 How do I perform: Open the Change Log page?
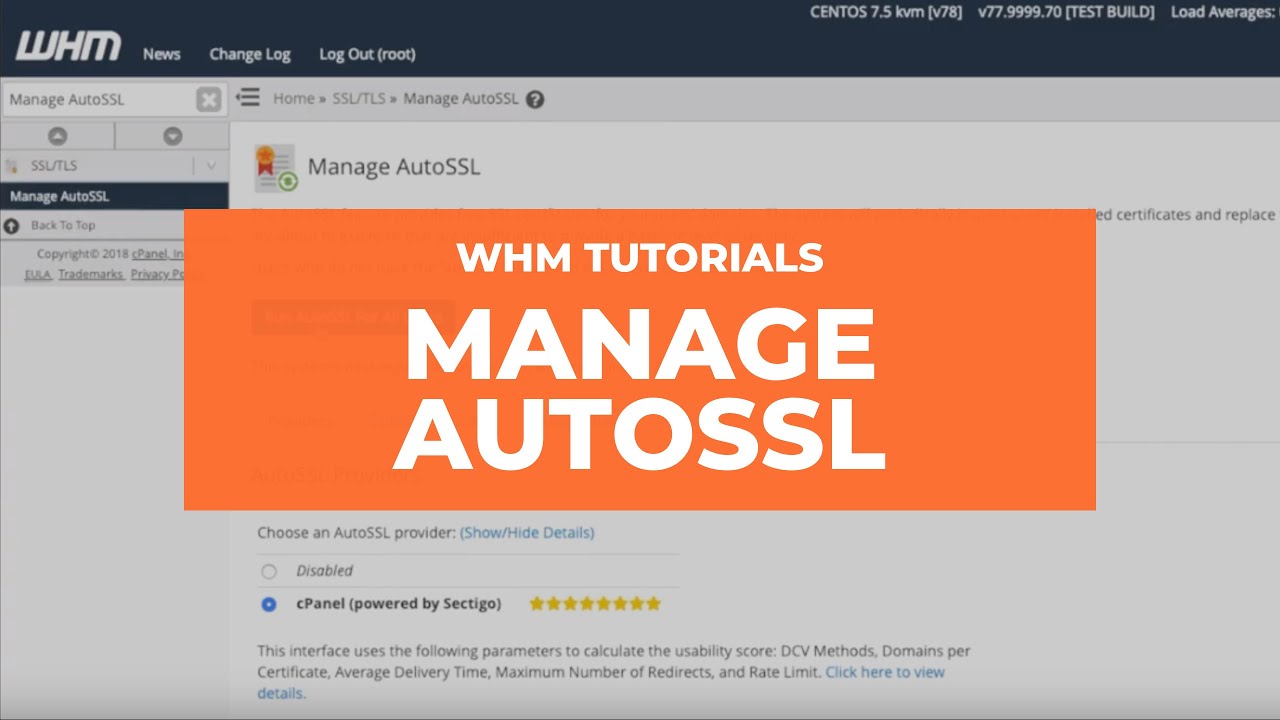250,54
